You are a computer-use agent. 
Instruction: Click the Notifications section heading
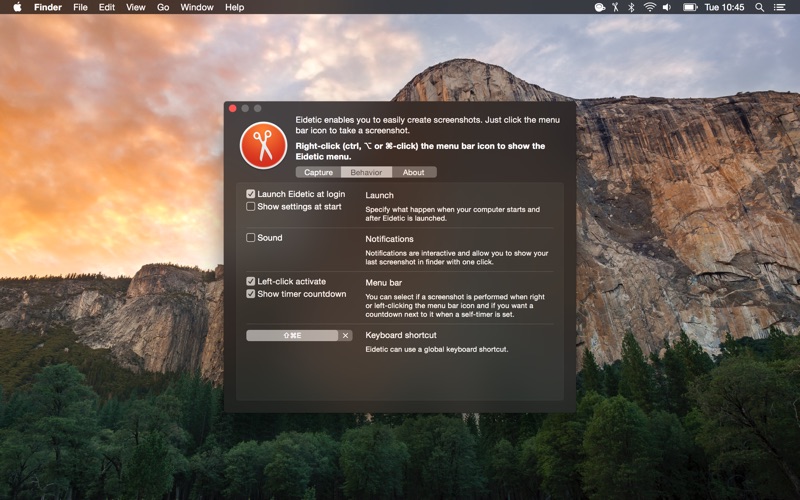pos(389,239)
